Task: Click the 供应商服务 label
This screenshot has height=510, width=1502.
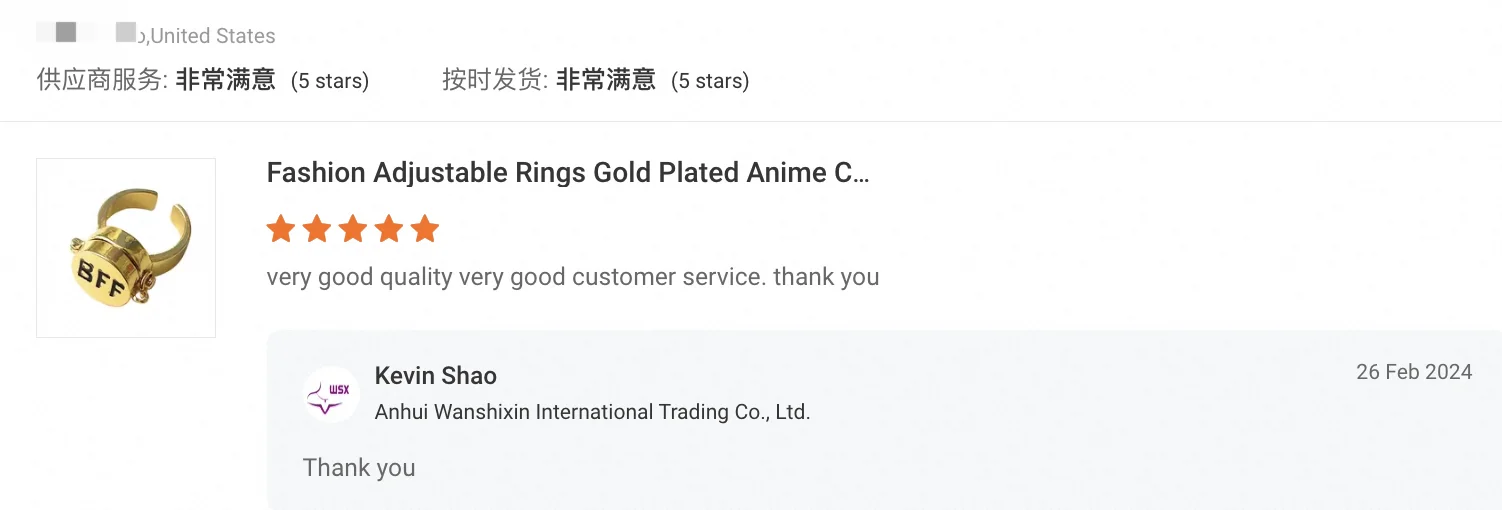Action: (102, 80)
